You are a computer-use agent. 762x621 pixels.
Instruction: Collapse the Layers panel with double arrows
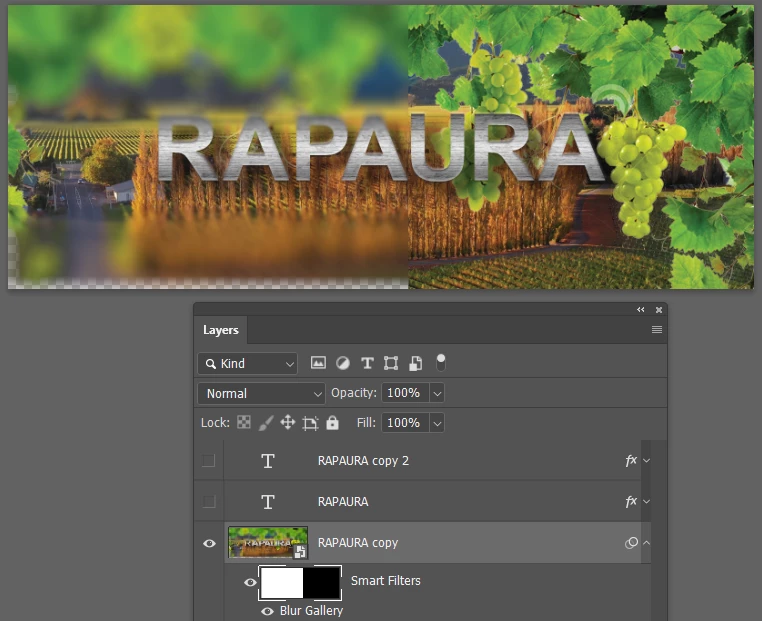click(x=641, y=310)
